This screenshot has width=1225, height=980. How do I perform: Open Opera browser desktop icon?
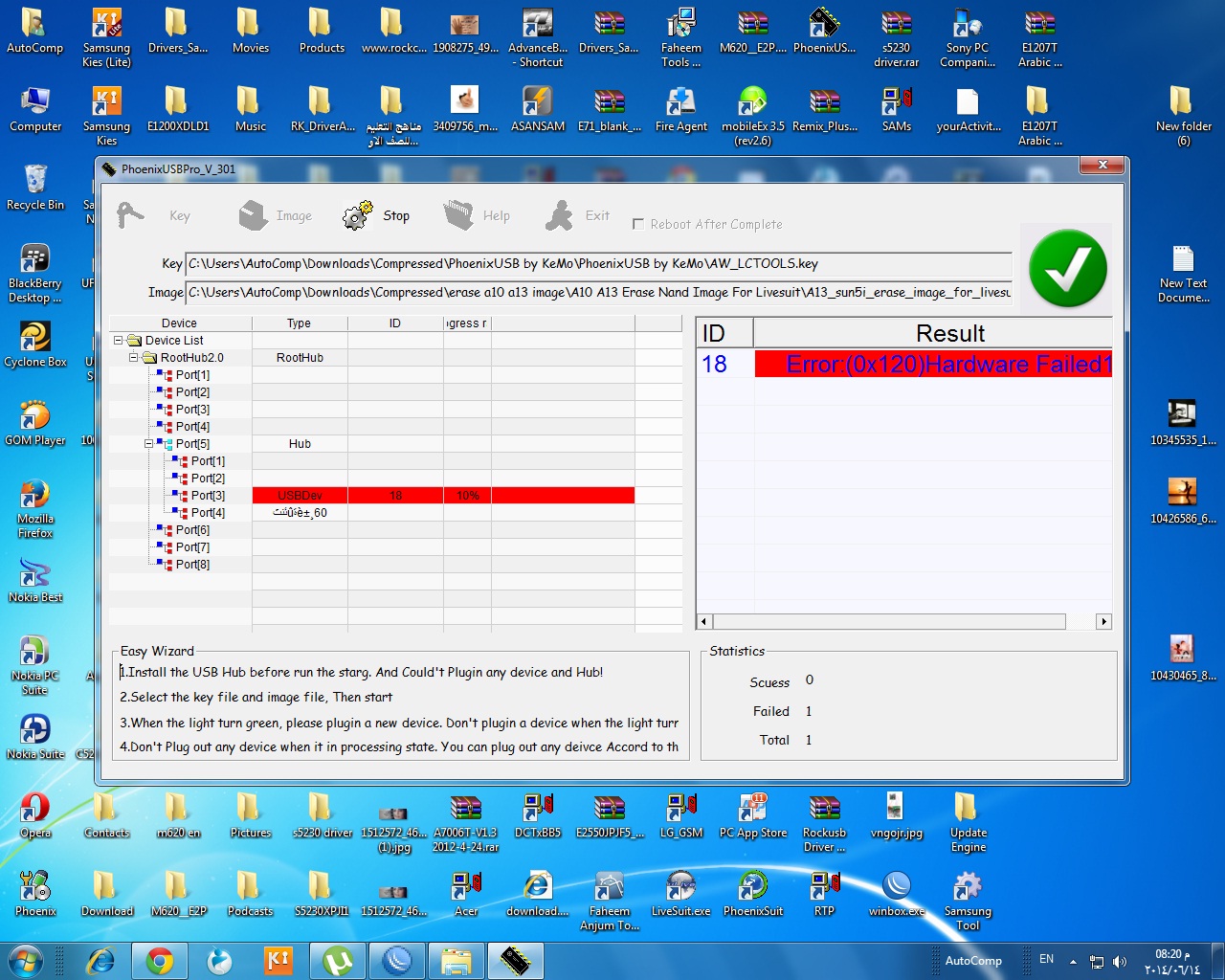pos(35,814)
